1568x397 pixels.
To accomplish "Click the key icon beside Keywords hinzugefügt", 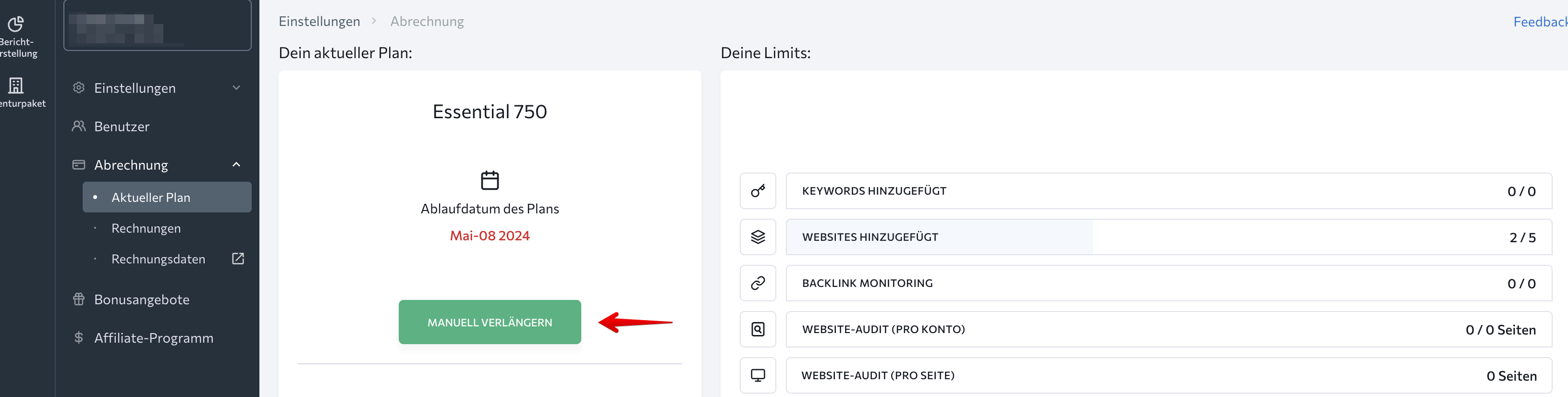I will click(757, 191).
